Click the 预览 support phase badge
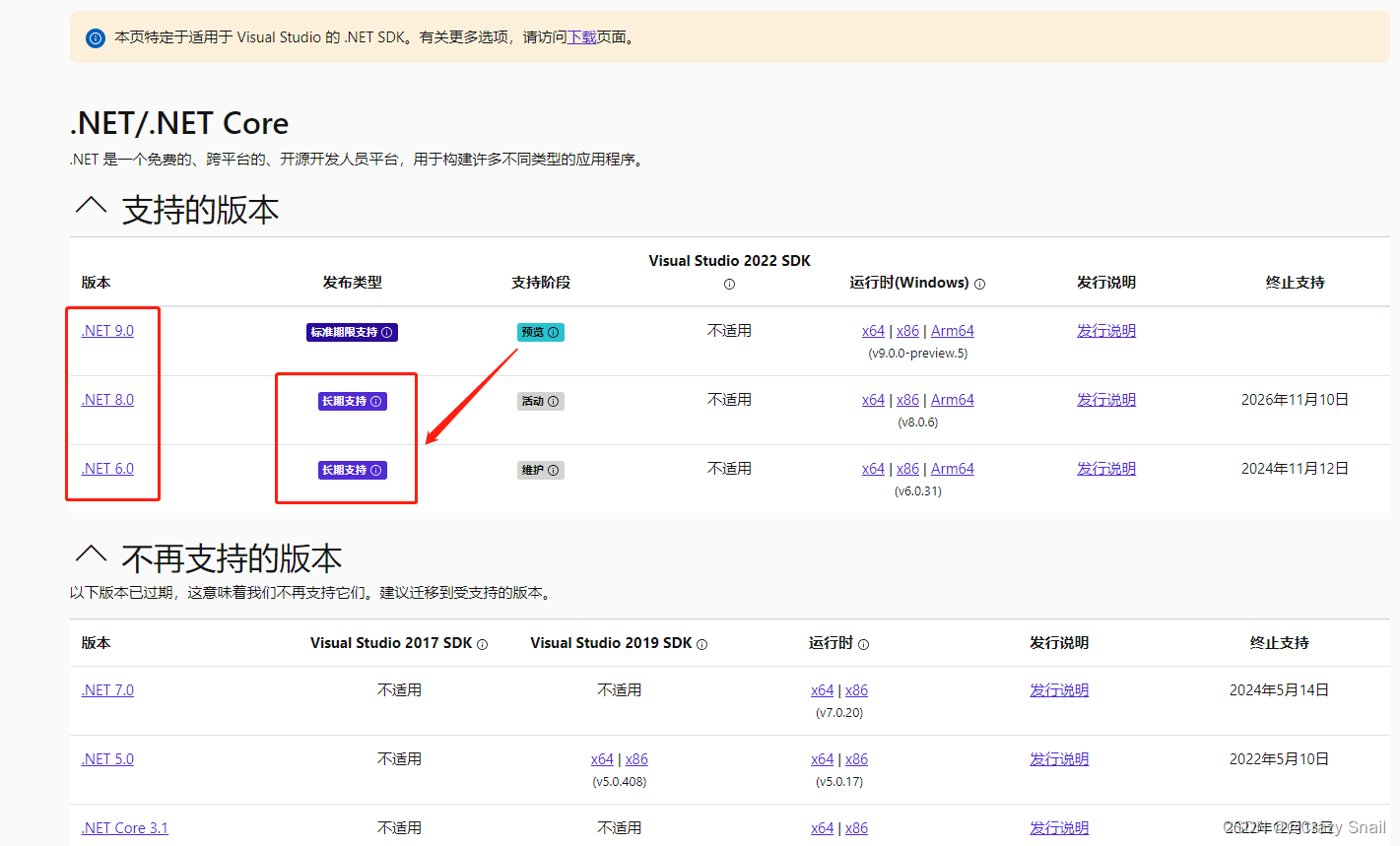This screenshot has height=846, width=1400. (540, 332)
